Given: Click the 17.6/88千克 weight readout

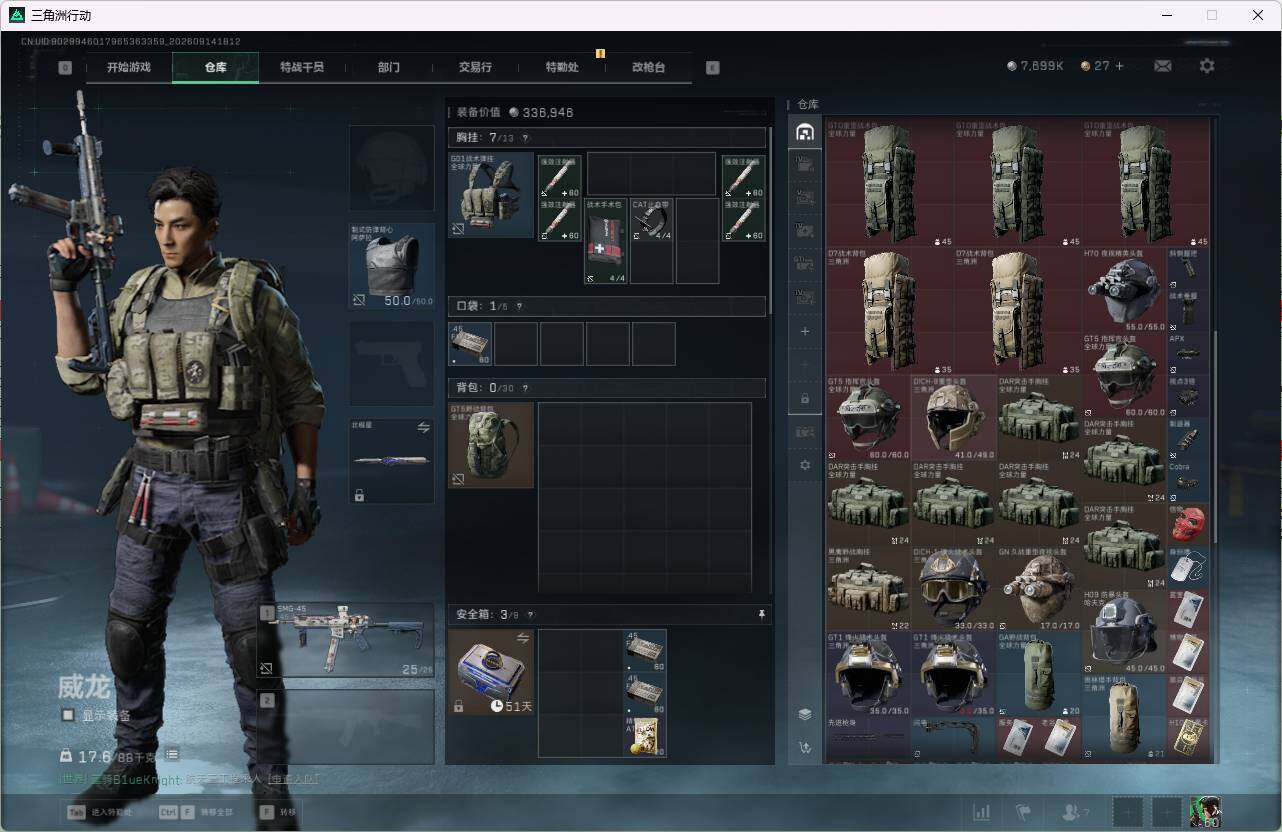Looking at the screenshot, I should 110,756.
